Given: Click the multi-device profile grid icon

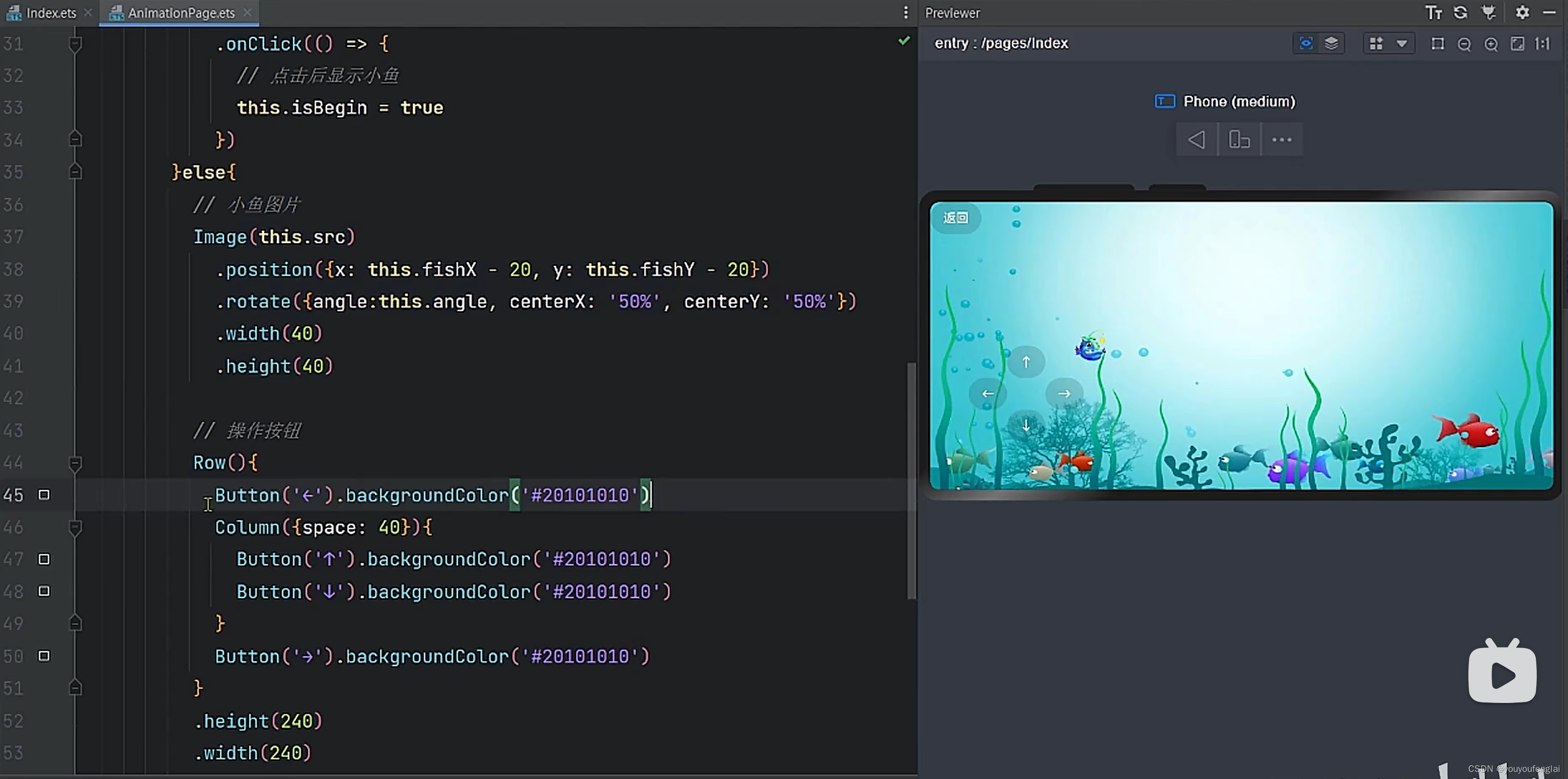Looking at the screenshot, I should pyautogui.click(x=1376, y=43).
